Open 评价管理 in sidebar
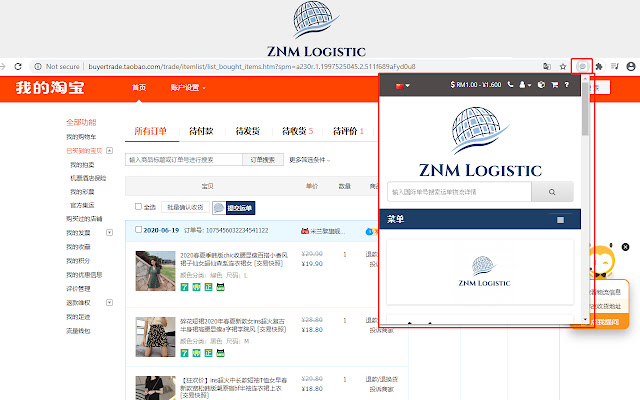The height and width of the screenshot is (400, 640). (x=78, y=289)
